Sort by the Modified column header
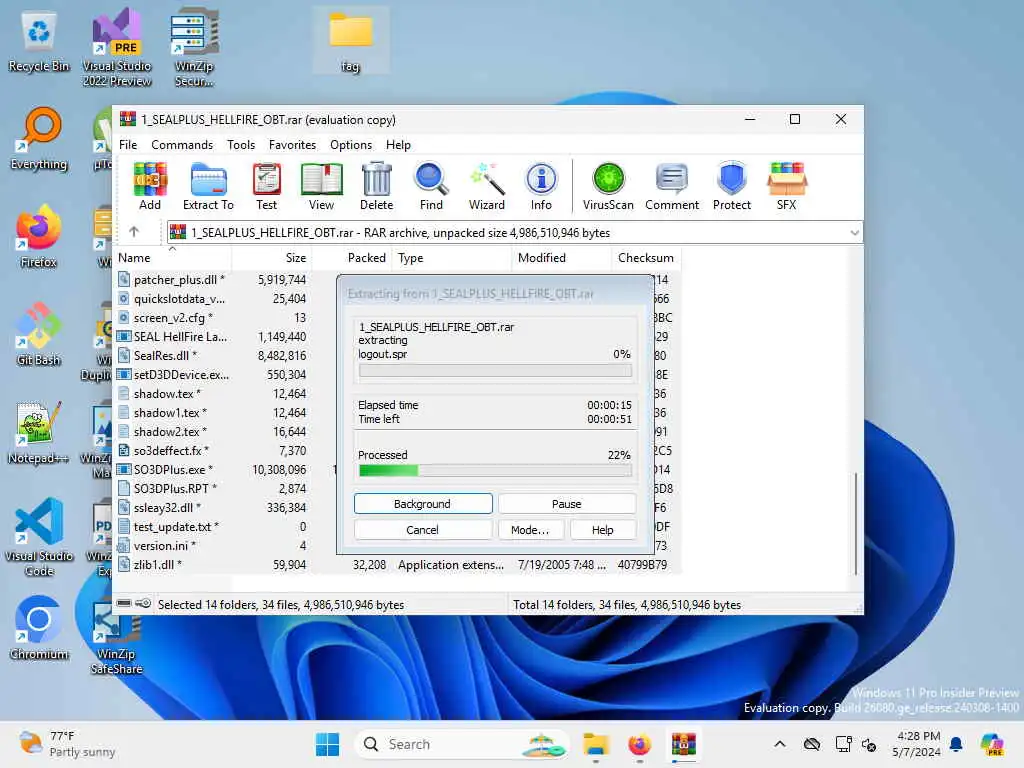The image size is (1024, 768). pyautogui.click(x=562, y=258)
